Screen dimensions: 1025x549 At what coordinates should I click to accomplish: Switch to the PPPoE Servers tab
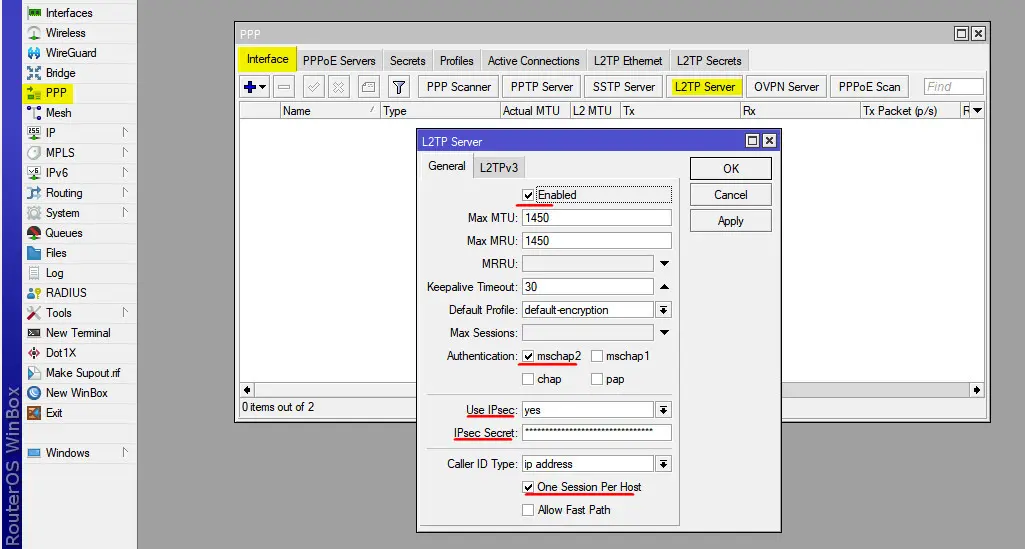[x=339, y=61]
